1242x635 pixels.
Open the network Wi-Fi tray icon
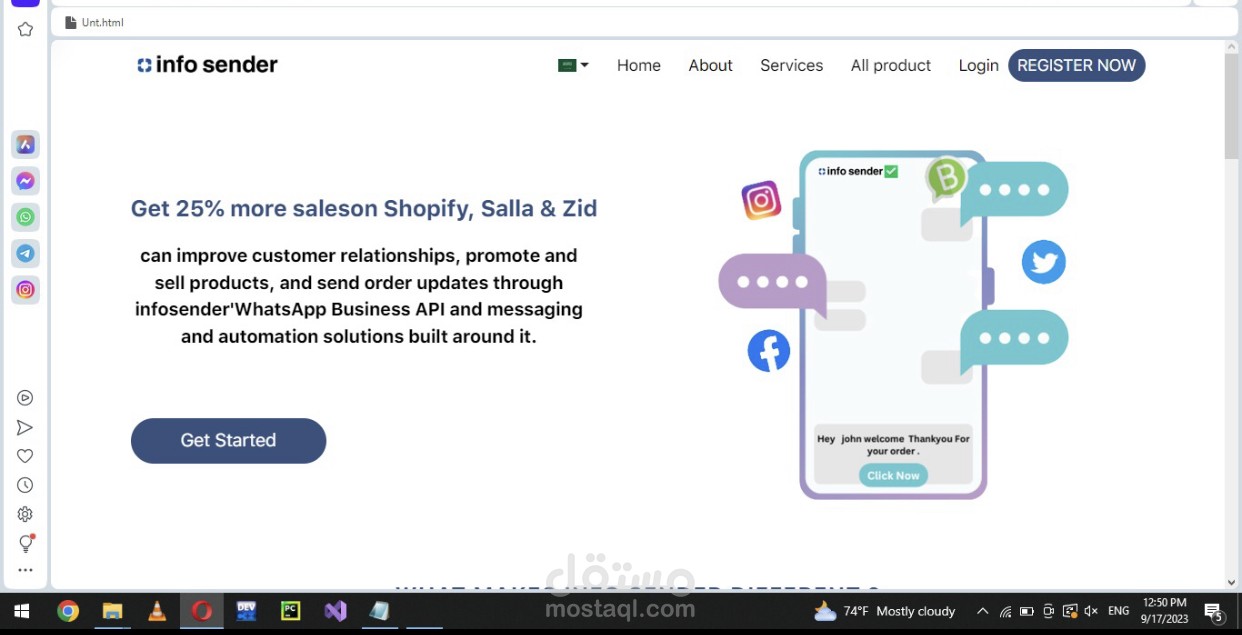(x=1006, y=611)
